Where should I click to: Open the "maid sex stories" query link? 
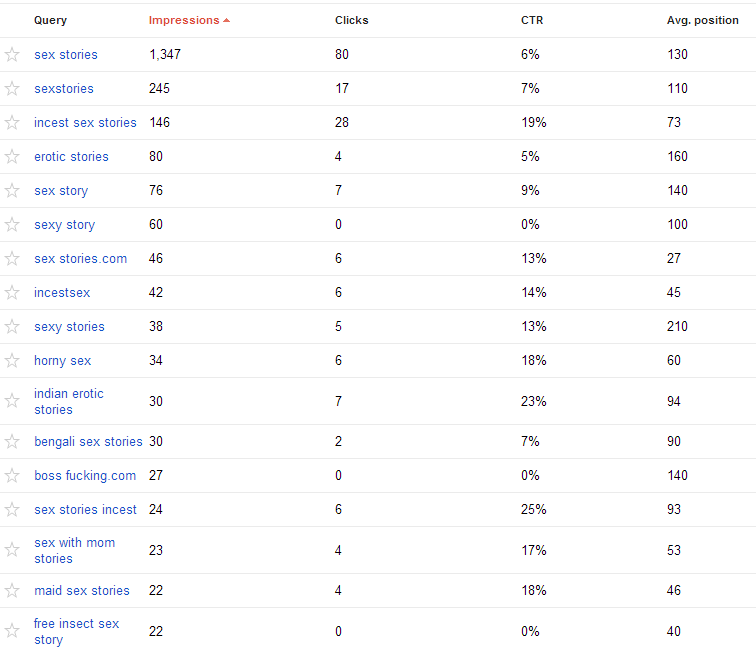click(81, 591)
